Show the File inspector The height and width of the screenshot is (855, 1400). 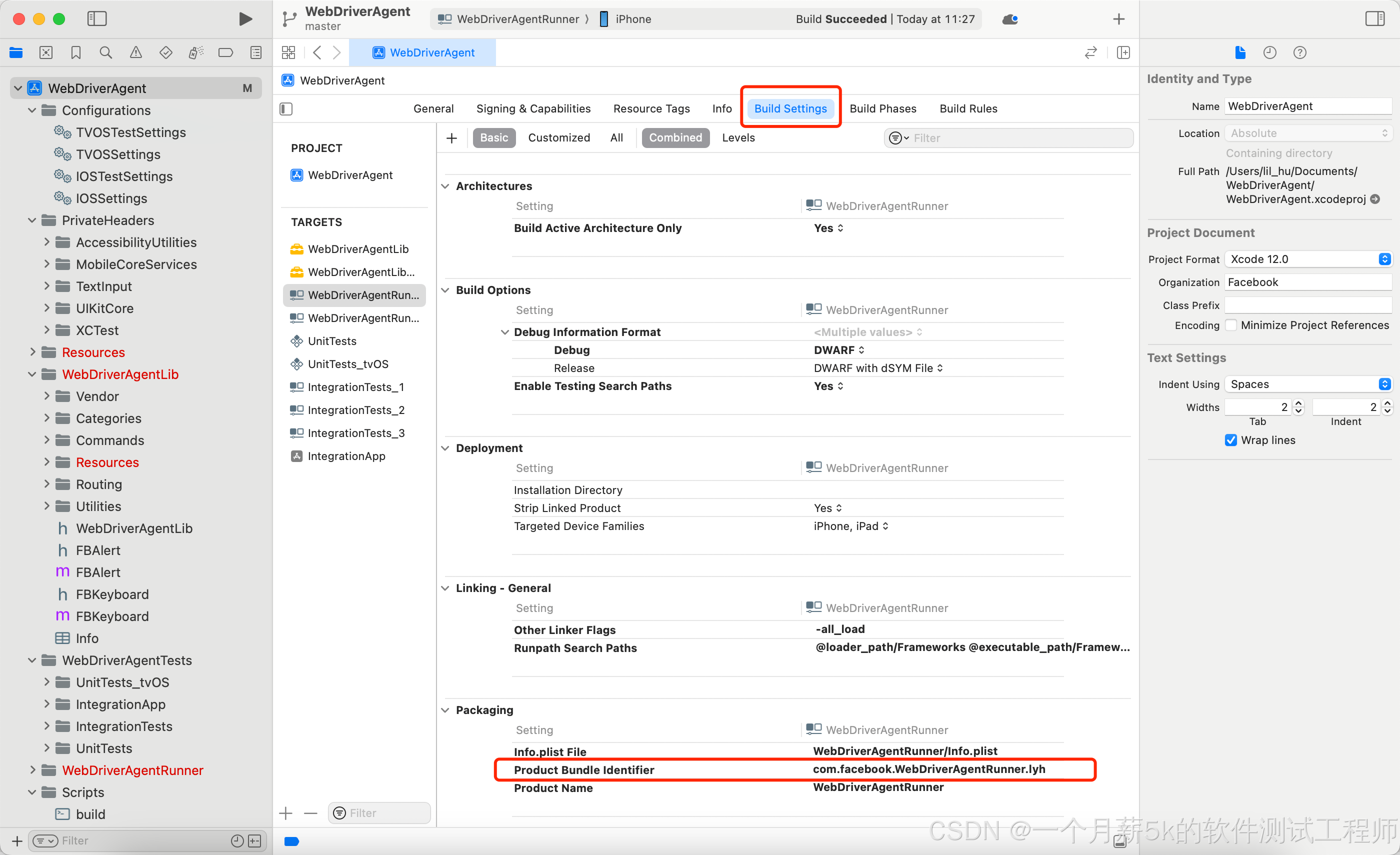[x=1240, y=53]
